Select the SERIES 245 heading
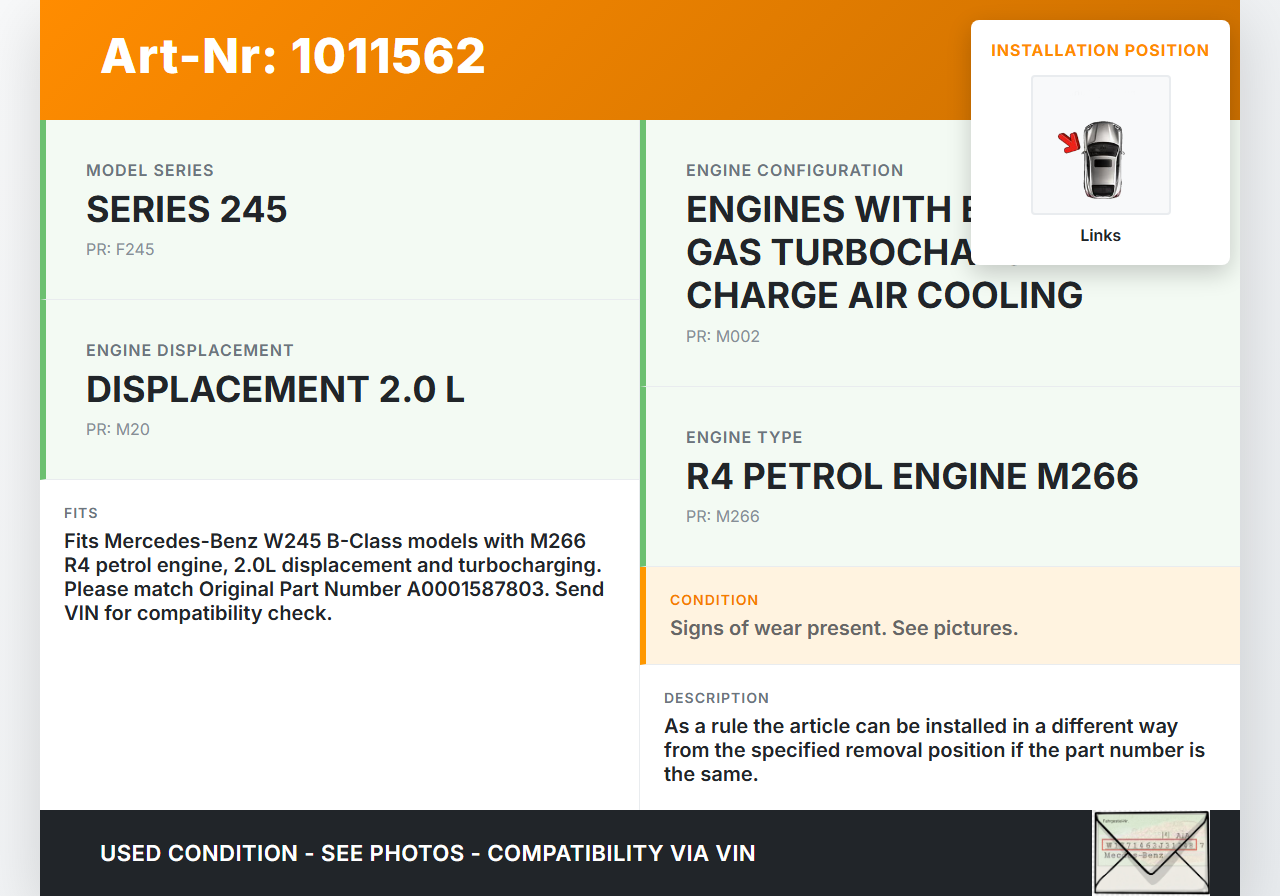The height and width of the screenshot is (896, 1280). [x=187, y=209]
